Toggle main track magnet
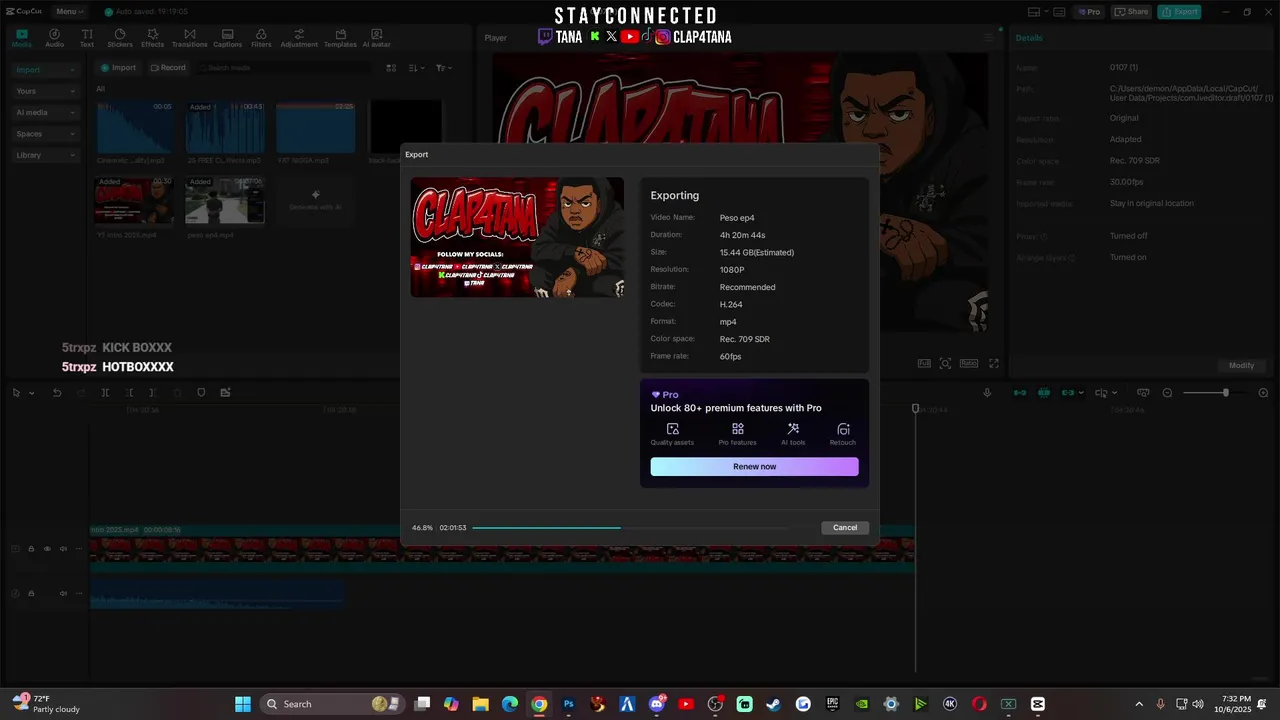 click(1020, 393)
